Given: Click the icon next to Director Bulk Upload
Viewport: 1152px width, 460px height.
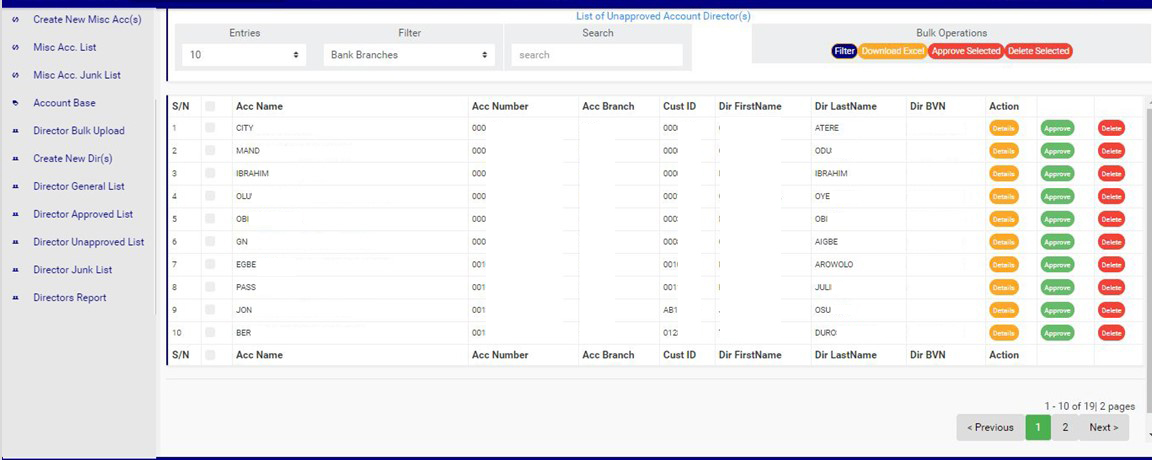Looking at the screenshot, I should click(15, 131).
